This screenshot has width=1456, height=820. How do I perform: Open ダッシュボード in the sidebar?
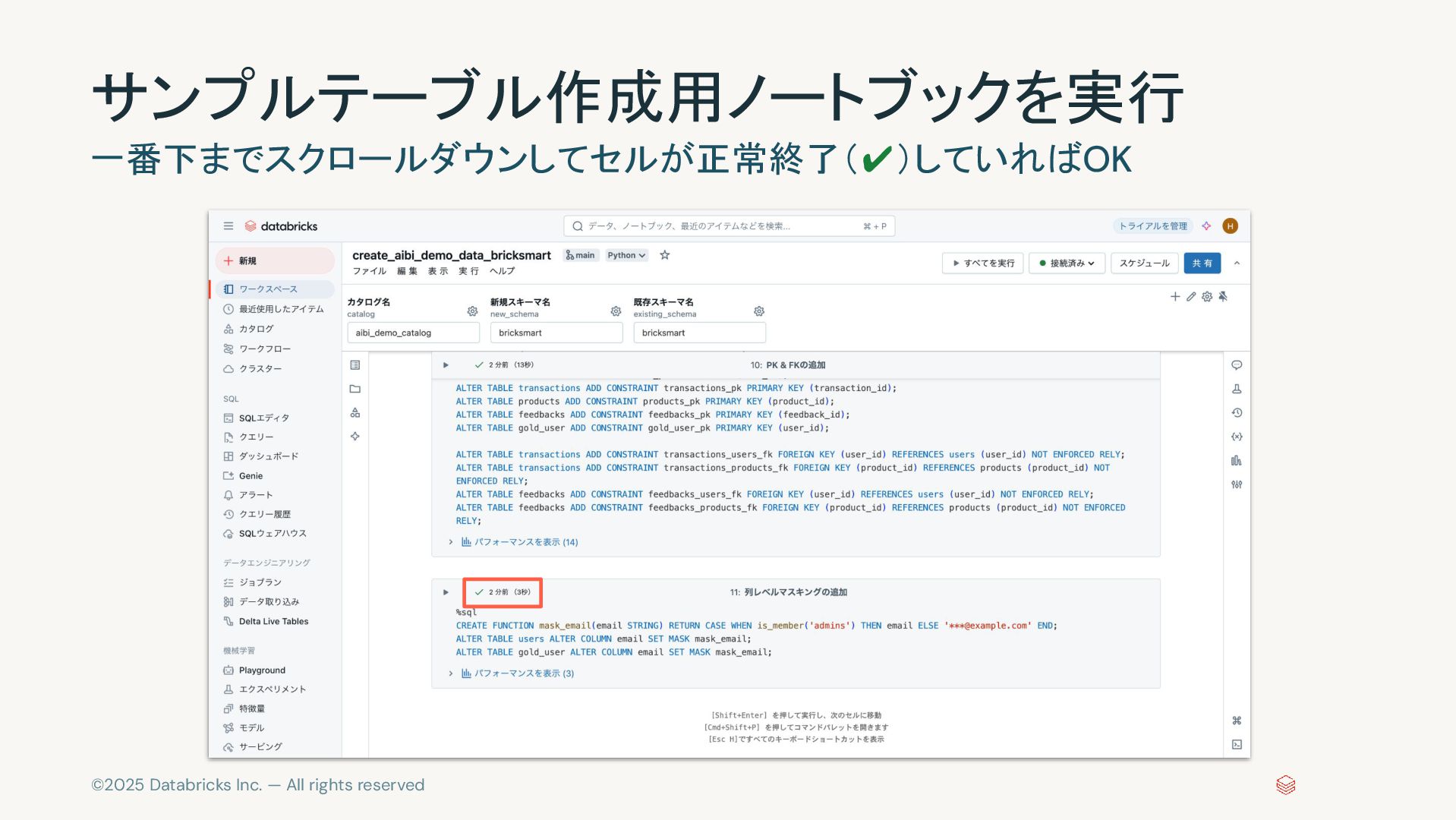[x=275, y=456]
